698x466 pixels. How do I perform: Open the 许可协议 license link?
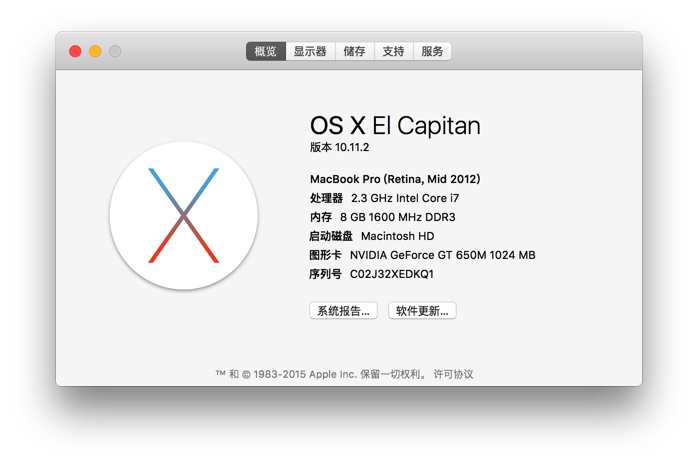tap(453, 374)
